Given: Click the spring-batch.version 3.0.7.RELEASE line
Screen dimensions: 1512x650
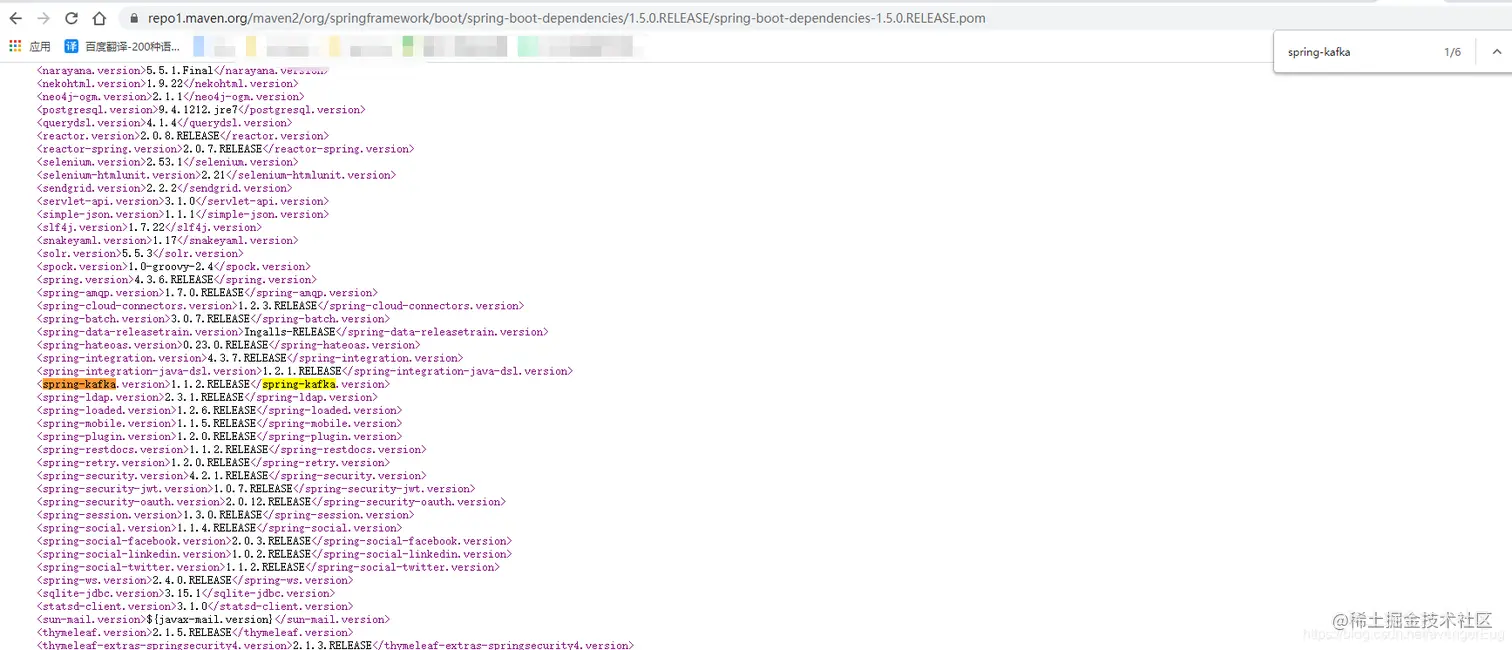Looking at the screenshot, I should tap(213, 318).
